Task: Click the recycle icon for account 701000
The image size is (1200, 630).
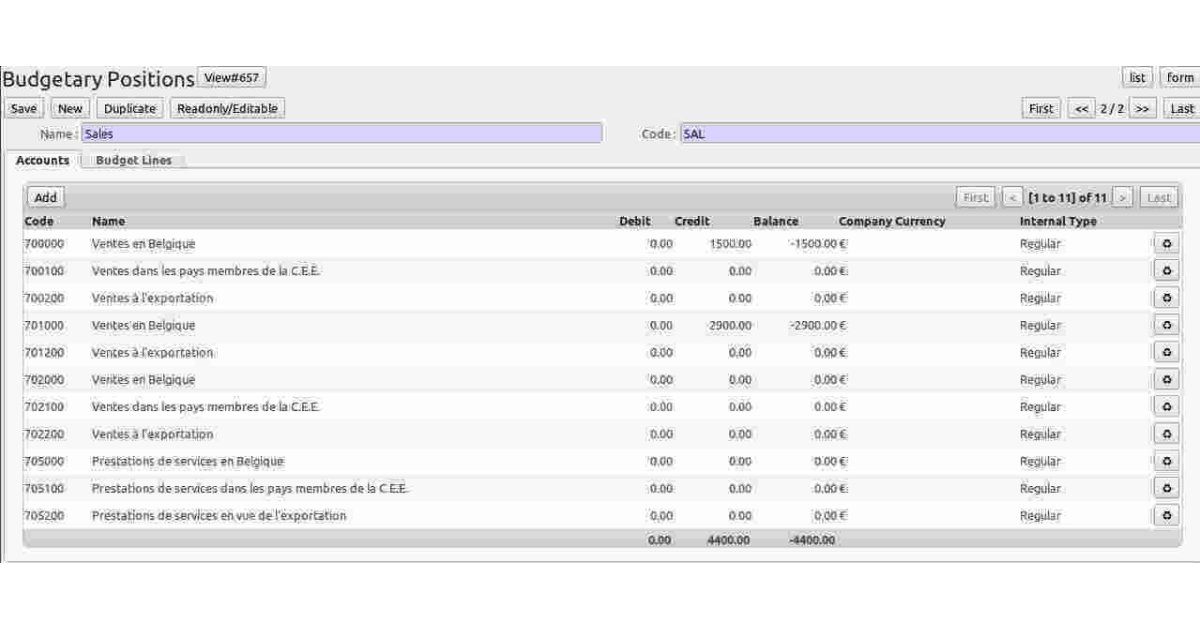Action: [1165, 325]
